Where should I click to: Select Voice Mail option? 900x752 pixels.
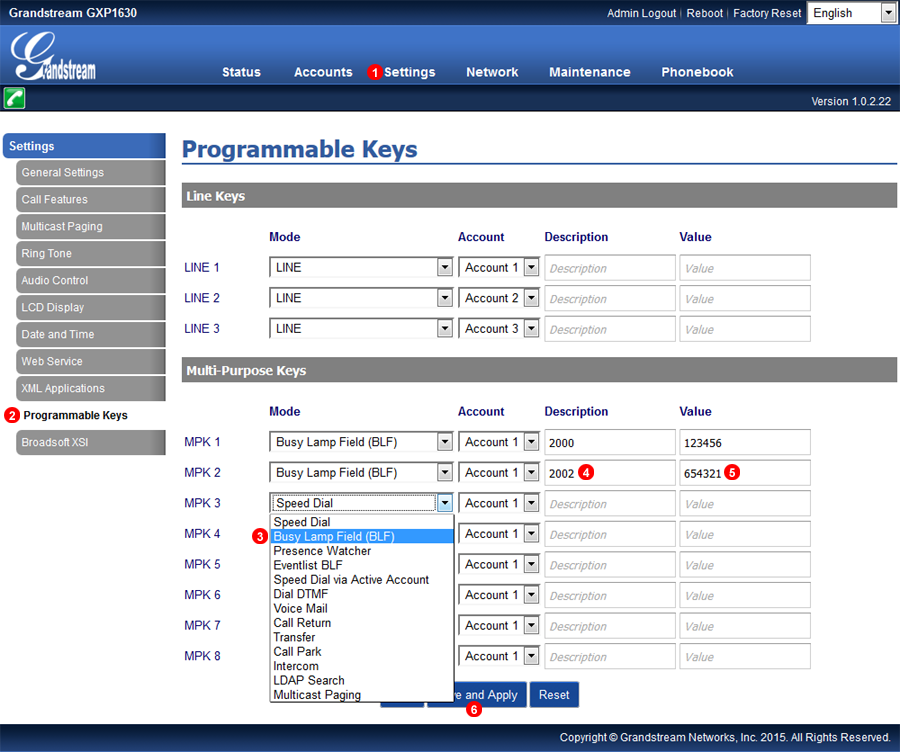(362, 608)
